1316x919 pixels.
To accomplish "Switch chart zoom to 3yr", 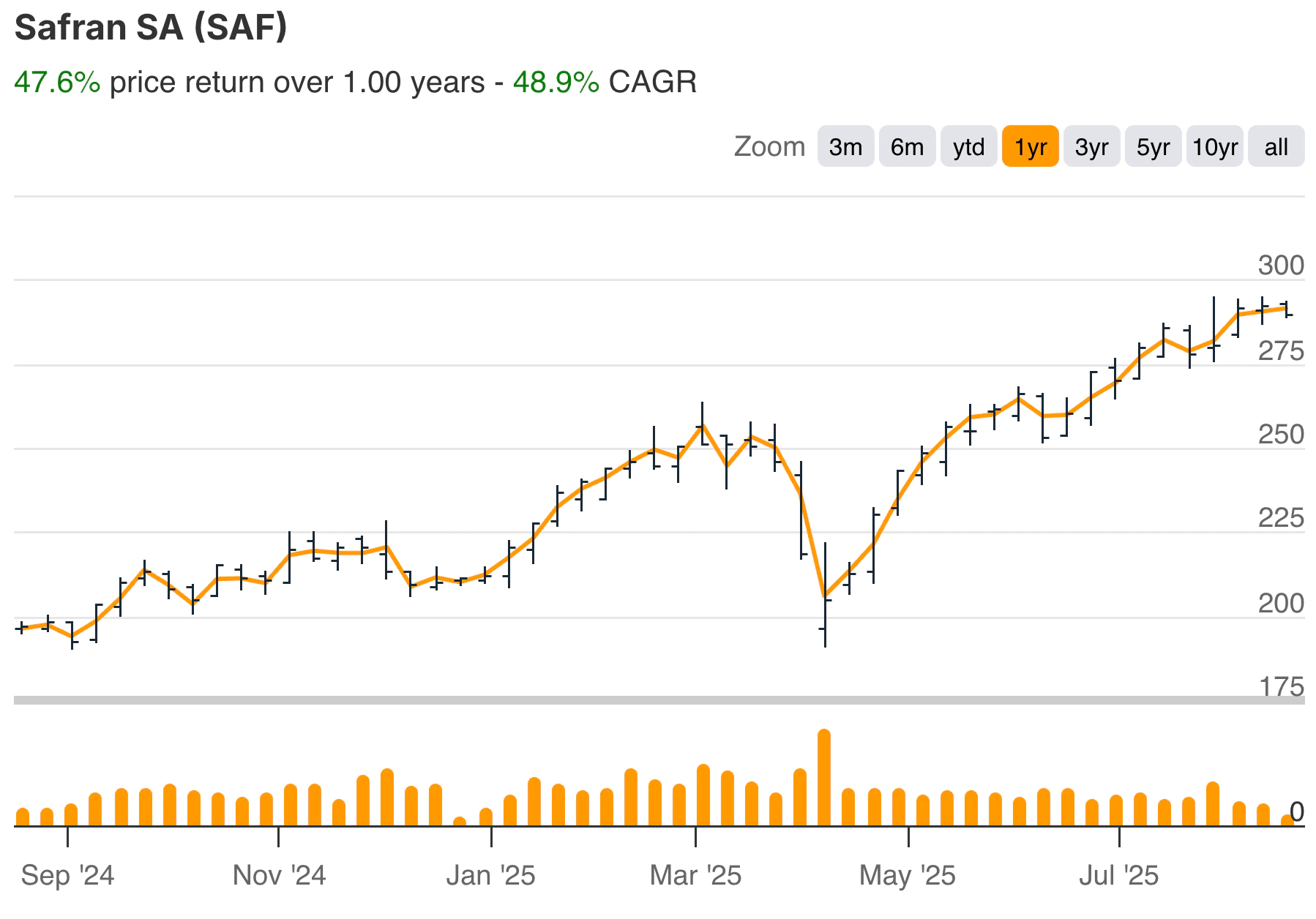I will click(1091, 146).
